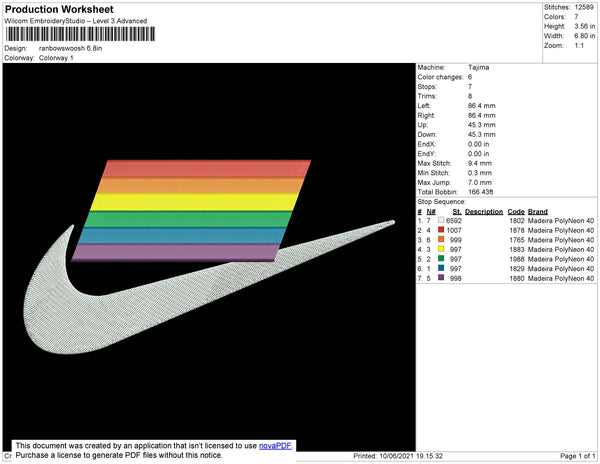
Task: Click the 'Production Worksheet' title
Action: pos(59,10)
